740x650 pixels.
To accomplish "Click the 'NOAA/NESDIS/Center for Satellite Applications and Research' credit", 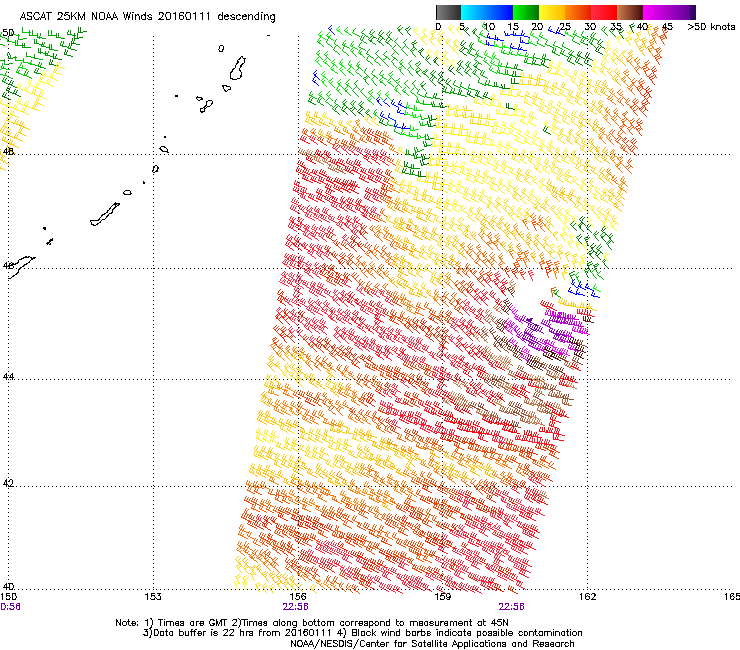I will point(432,644).
